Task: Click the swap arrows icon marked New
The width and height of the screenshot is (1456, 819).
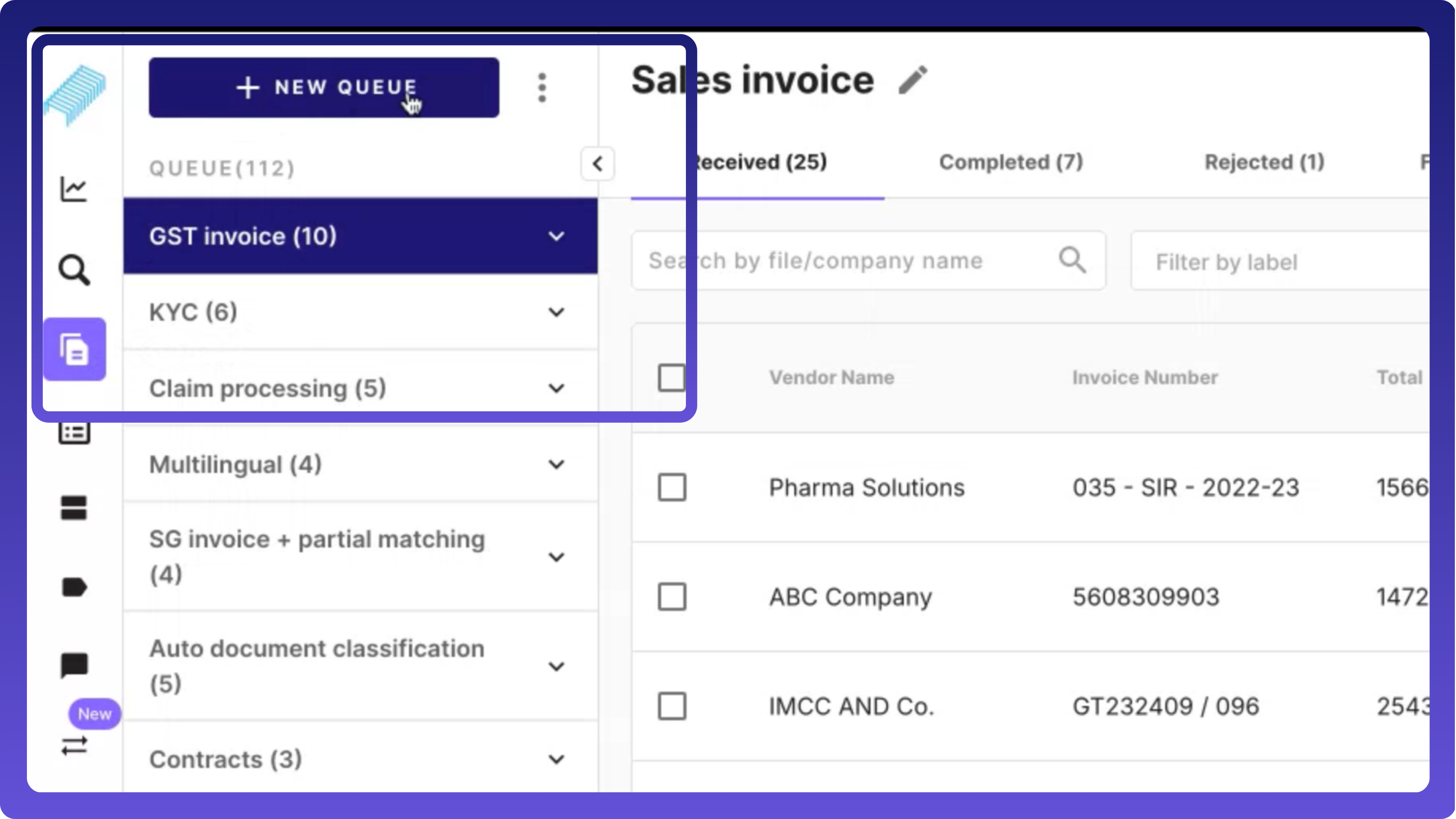Action: pyautogui.click(x=74, y=745)
